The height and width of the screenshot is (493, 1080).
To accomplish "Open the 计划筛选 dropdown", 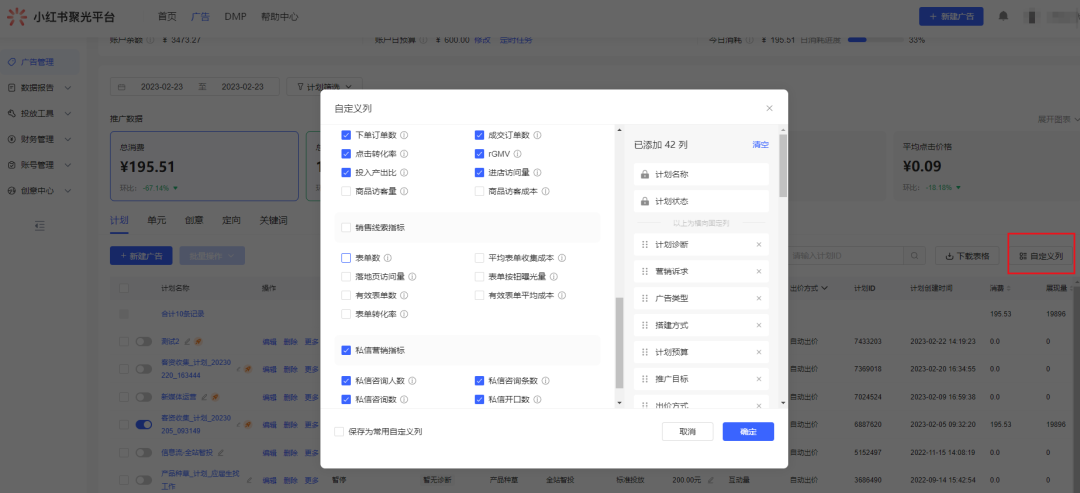I will [324, 87].
